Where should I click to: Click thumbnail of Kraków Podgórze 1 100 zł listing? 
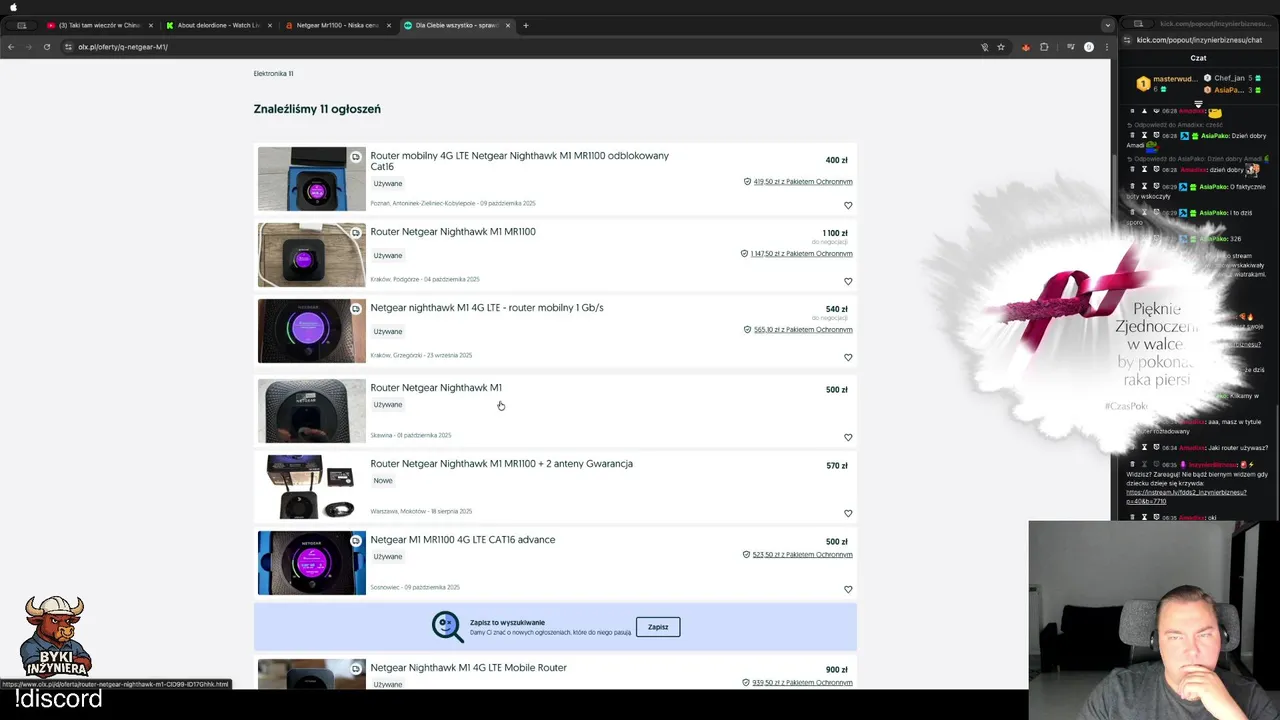pyautogui.click(x=312, y=255)
